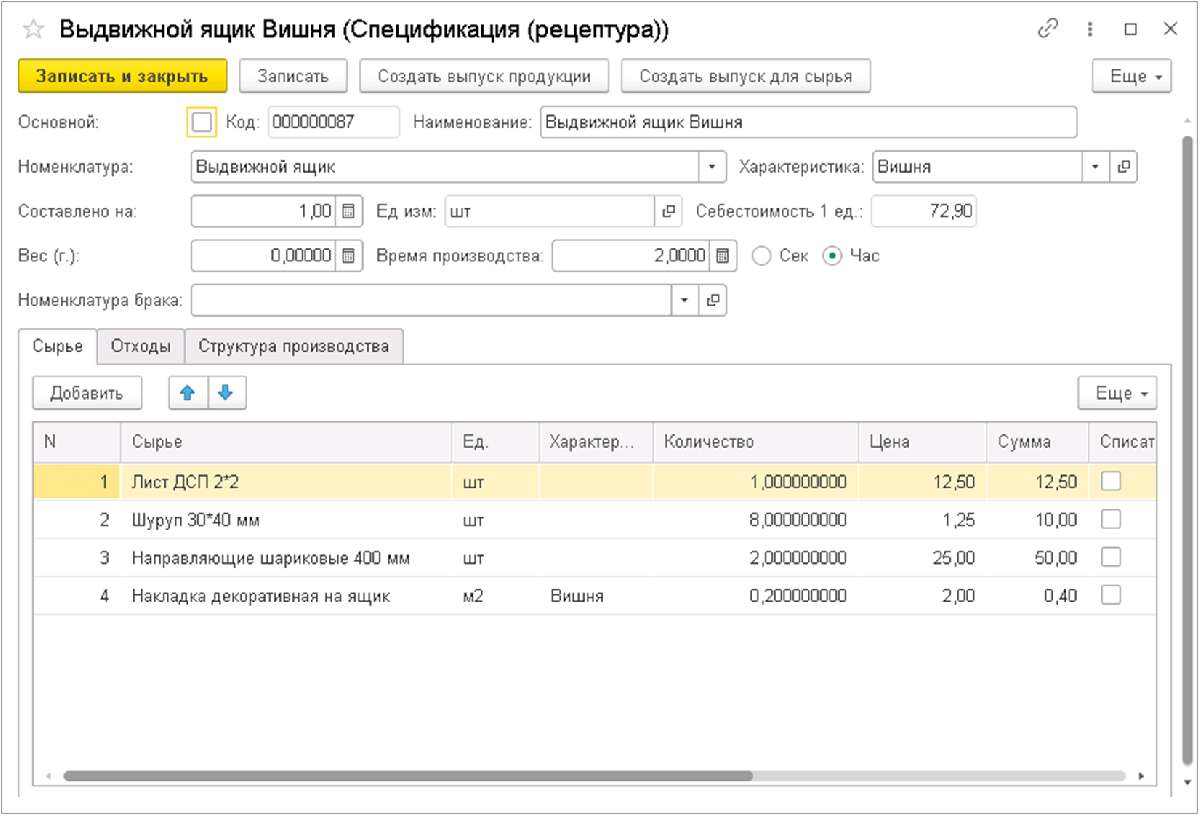Click the Количество column header
Image resolution: width=1200 pixels, height=816 pixels.
755,442
